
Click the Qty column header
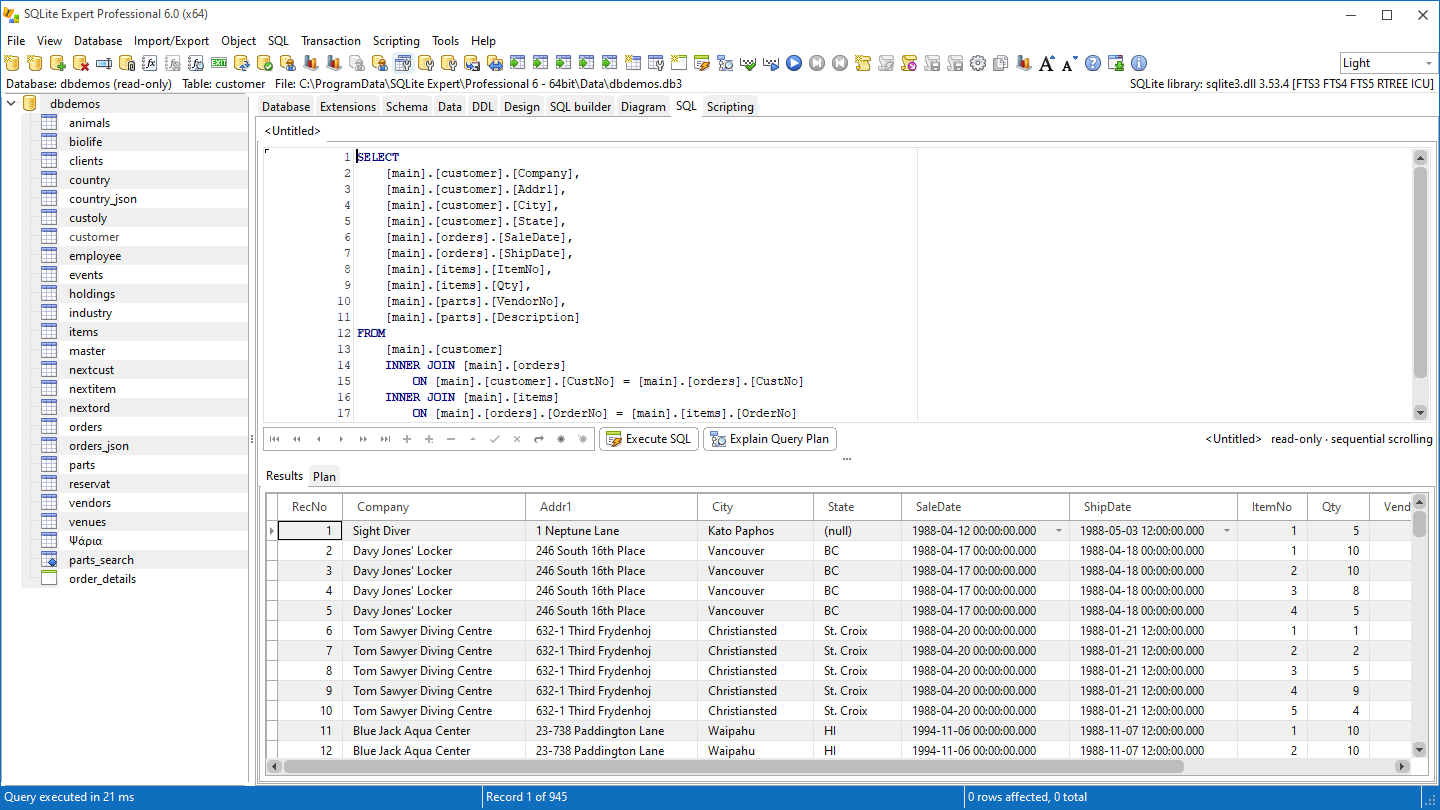1337,507
